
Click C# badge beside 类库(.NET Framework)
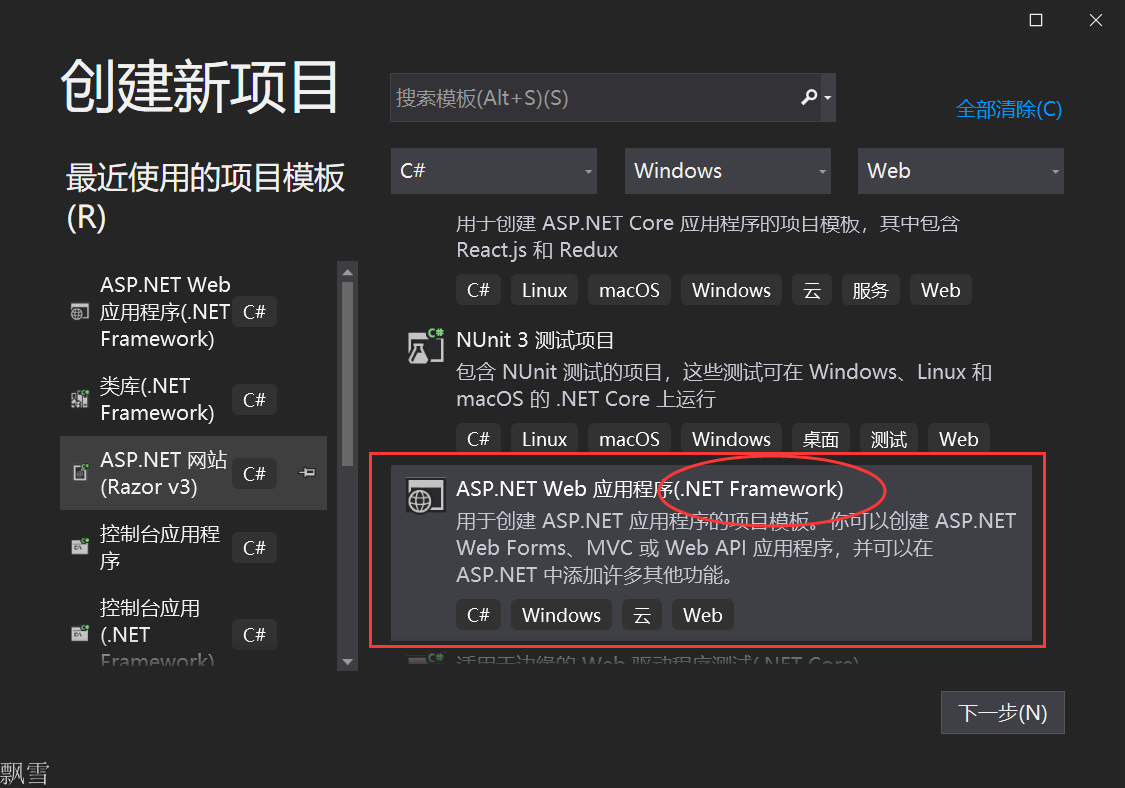[255, 399]
